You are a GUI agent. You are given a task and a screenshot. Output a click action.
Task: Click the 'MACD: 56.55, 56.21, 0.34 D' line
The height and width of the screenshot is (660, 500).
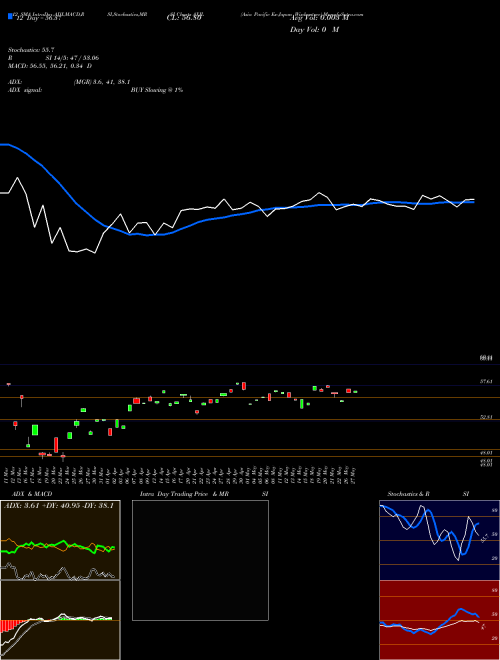50,66
